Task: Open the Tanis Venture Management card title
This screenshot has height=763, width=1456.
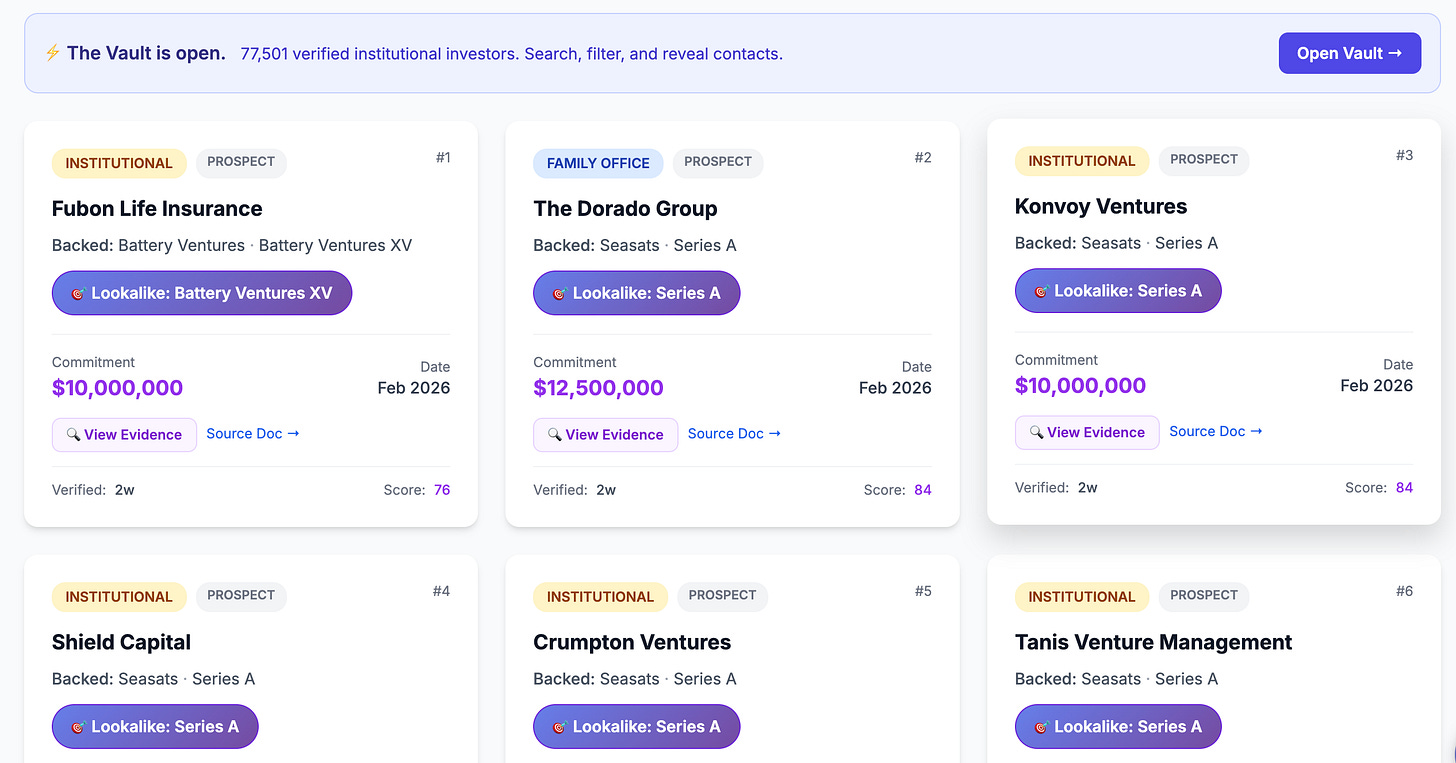Action: point(1153,642)
